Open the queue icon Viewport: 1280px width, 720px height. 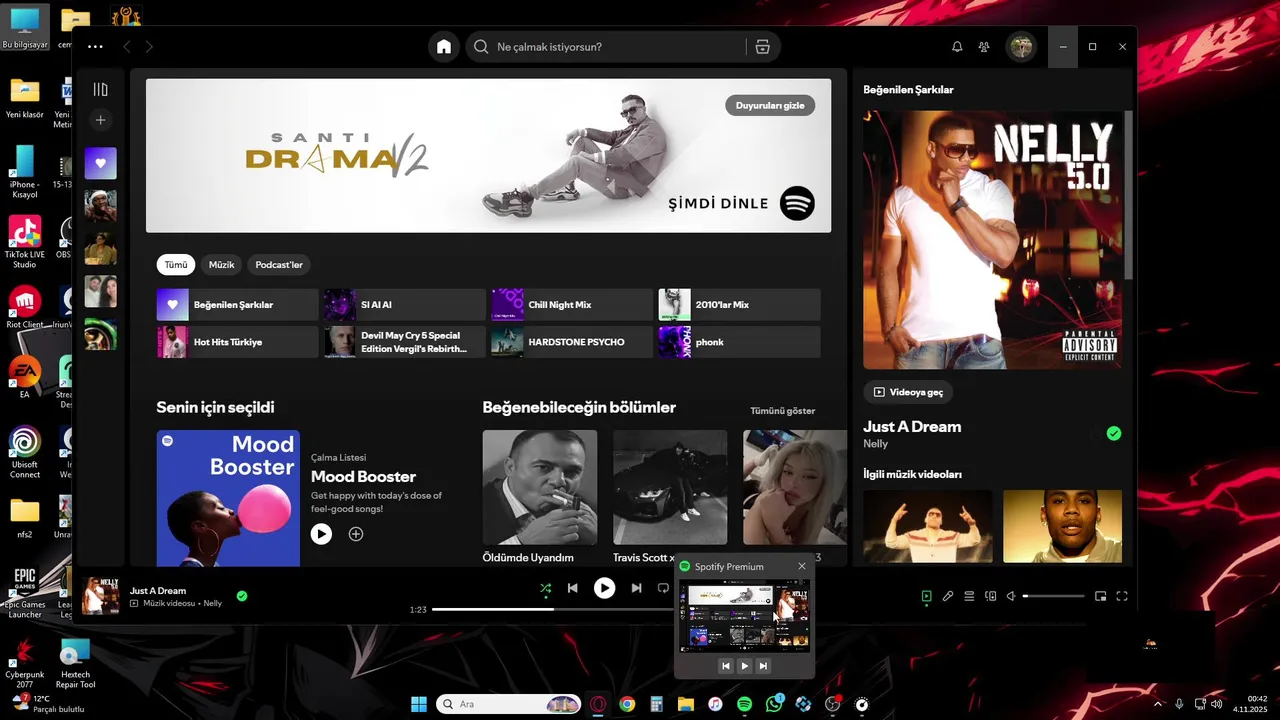[969, 596]
